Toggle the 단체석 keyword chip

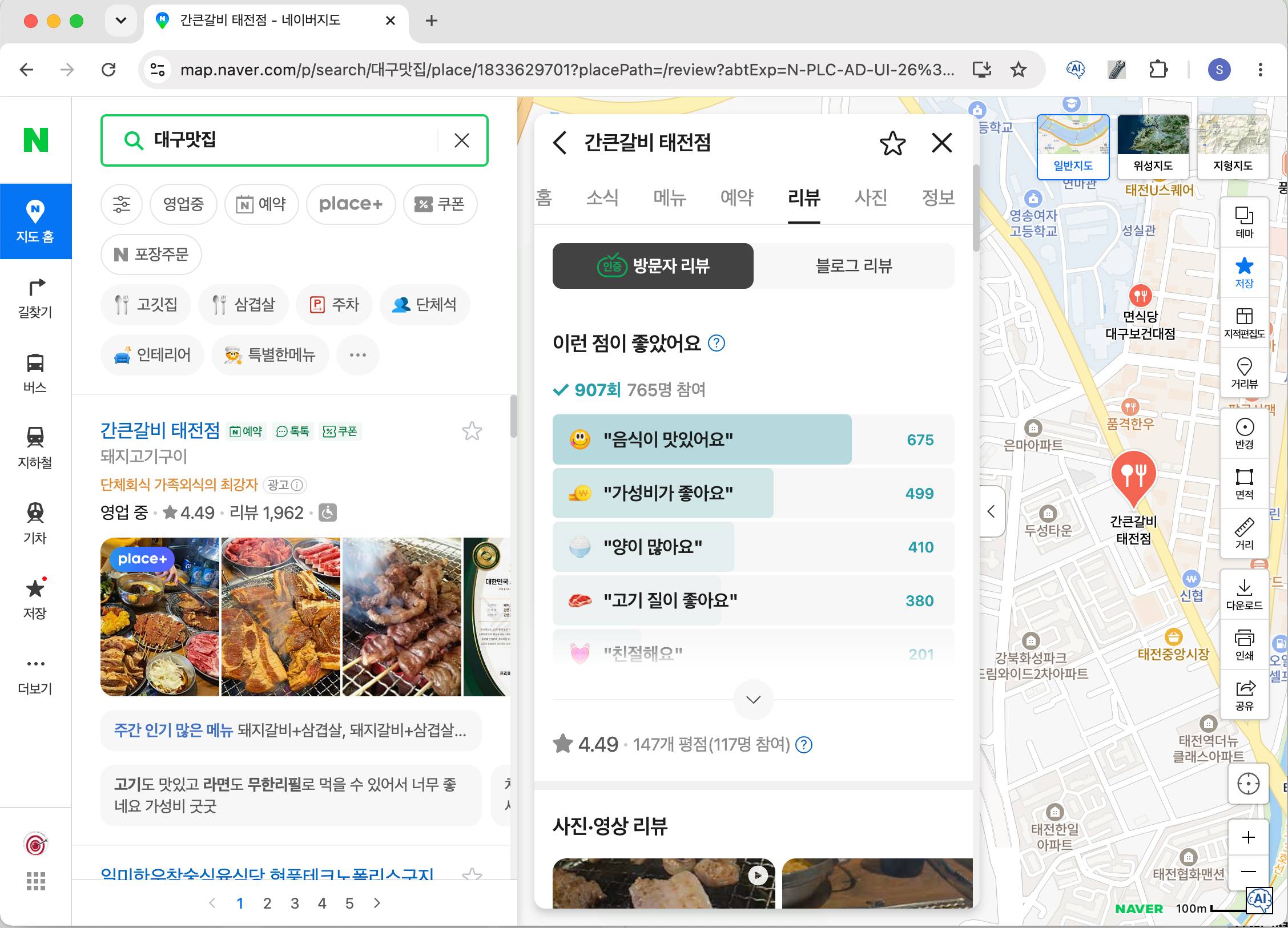(425, 305)
